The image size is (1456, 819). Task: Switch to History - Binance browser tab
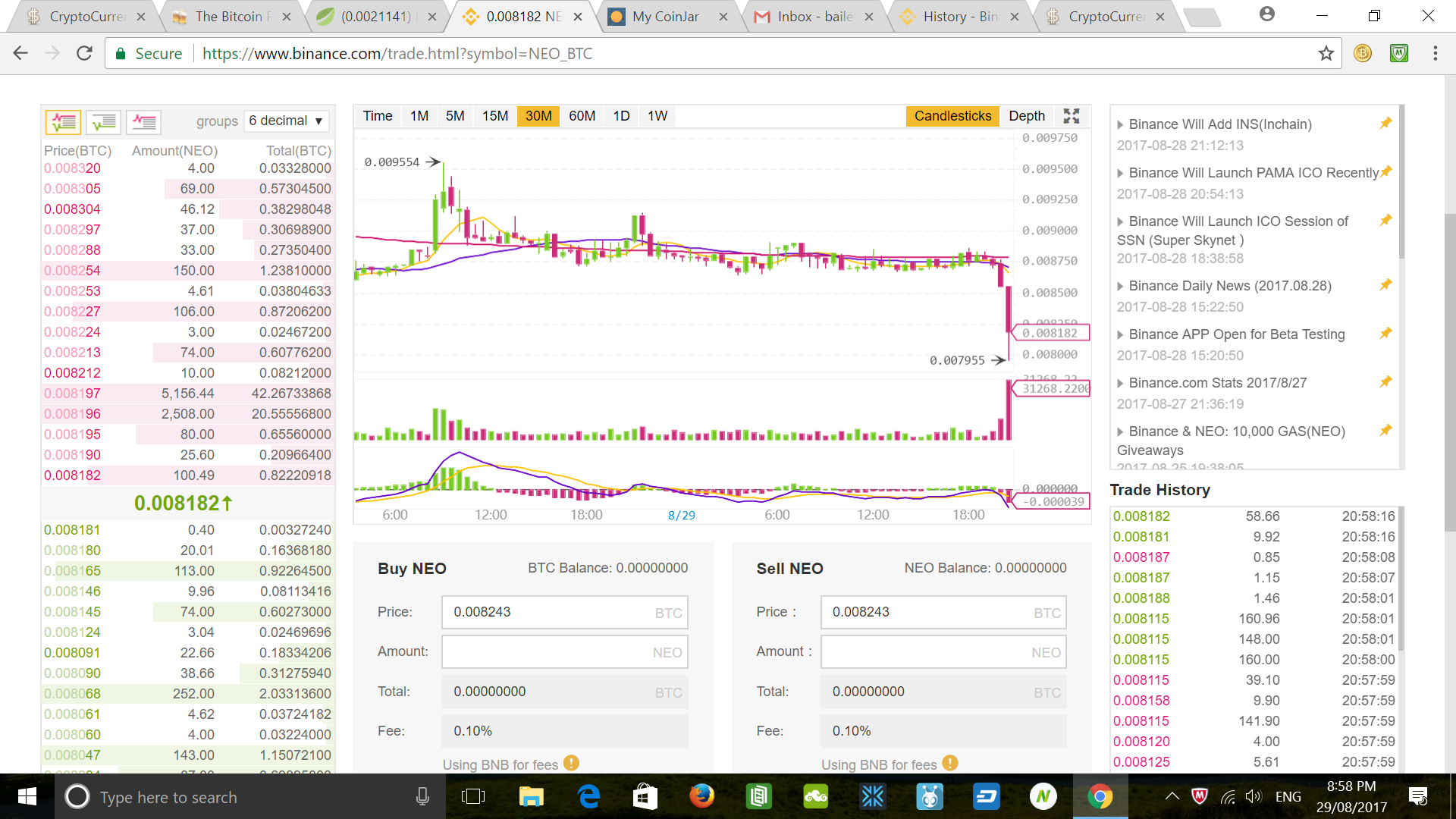[x=960, y=16]
